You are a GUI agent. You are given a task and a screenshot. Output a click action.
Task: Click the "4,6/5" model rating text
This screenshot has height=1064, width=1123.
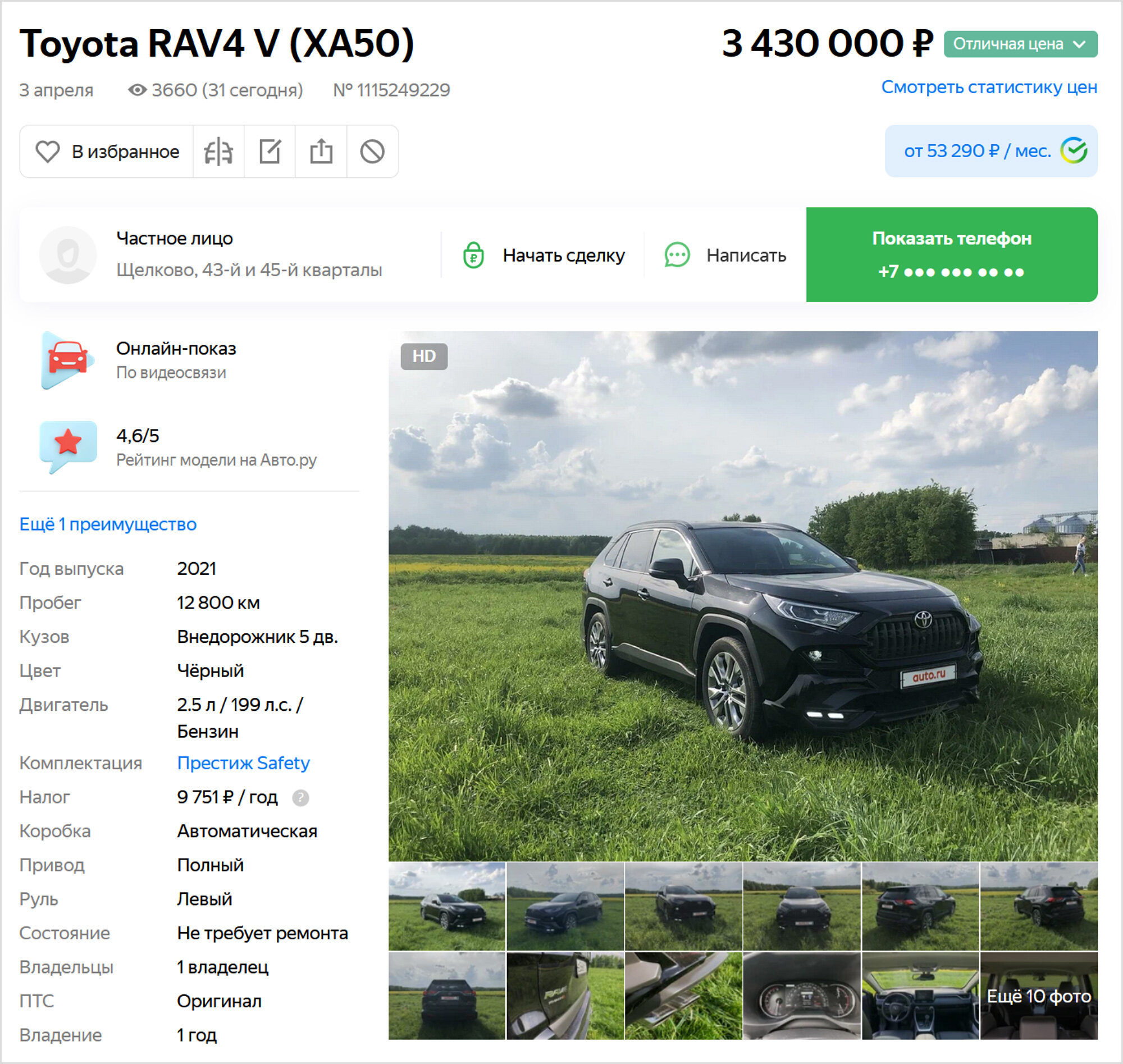[x=137, y=436]
